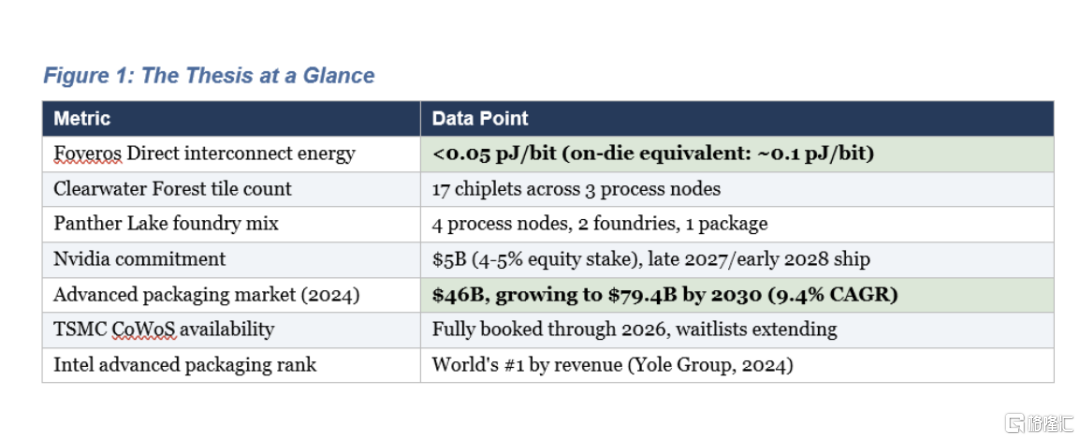
Task: Select the 'Intel advanced packaging rank' cell
Action: point(184,364)
